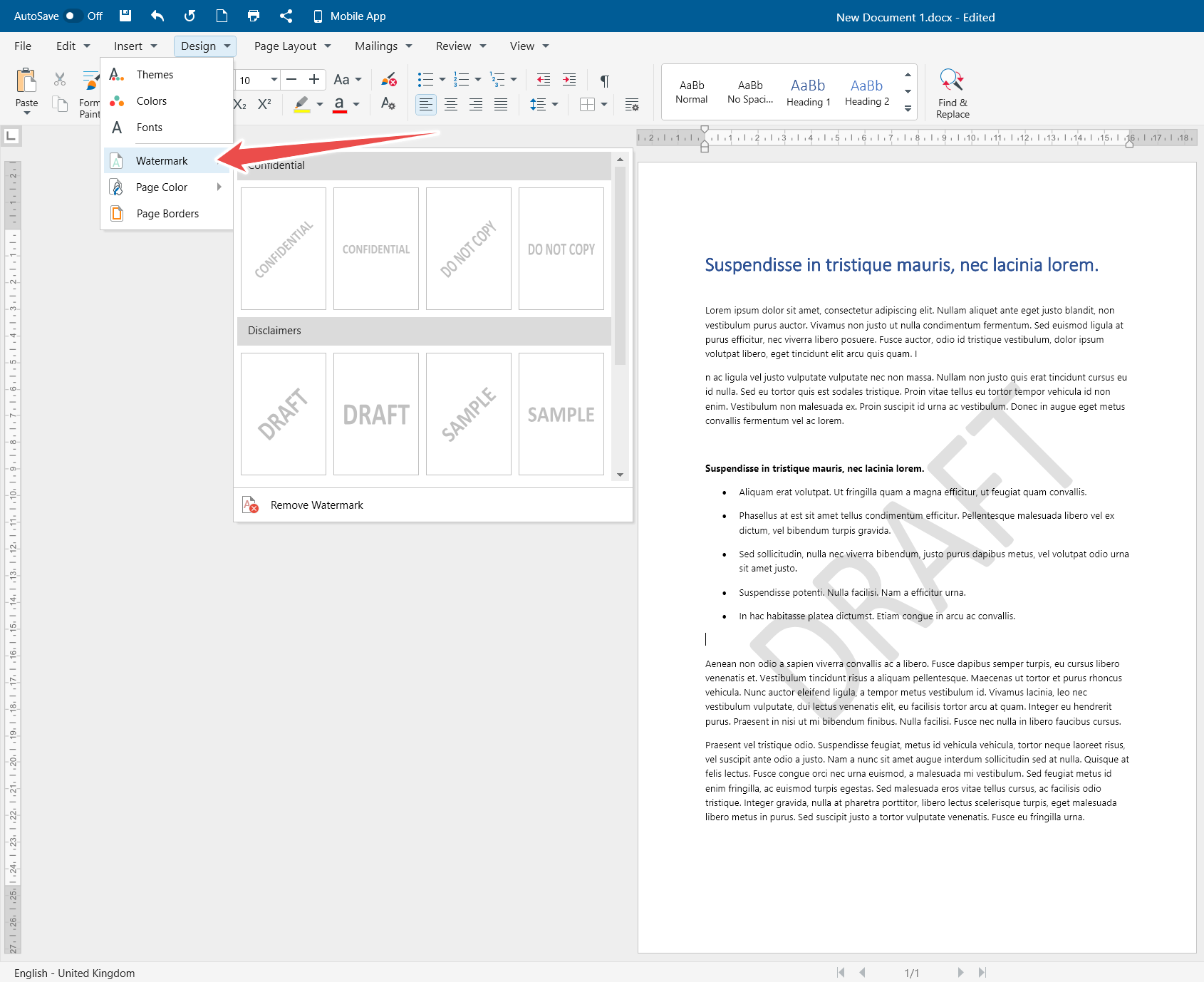Open the font size dropdown
The width and height of the screenshot is (1204, 982).
(274, 80)
